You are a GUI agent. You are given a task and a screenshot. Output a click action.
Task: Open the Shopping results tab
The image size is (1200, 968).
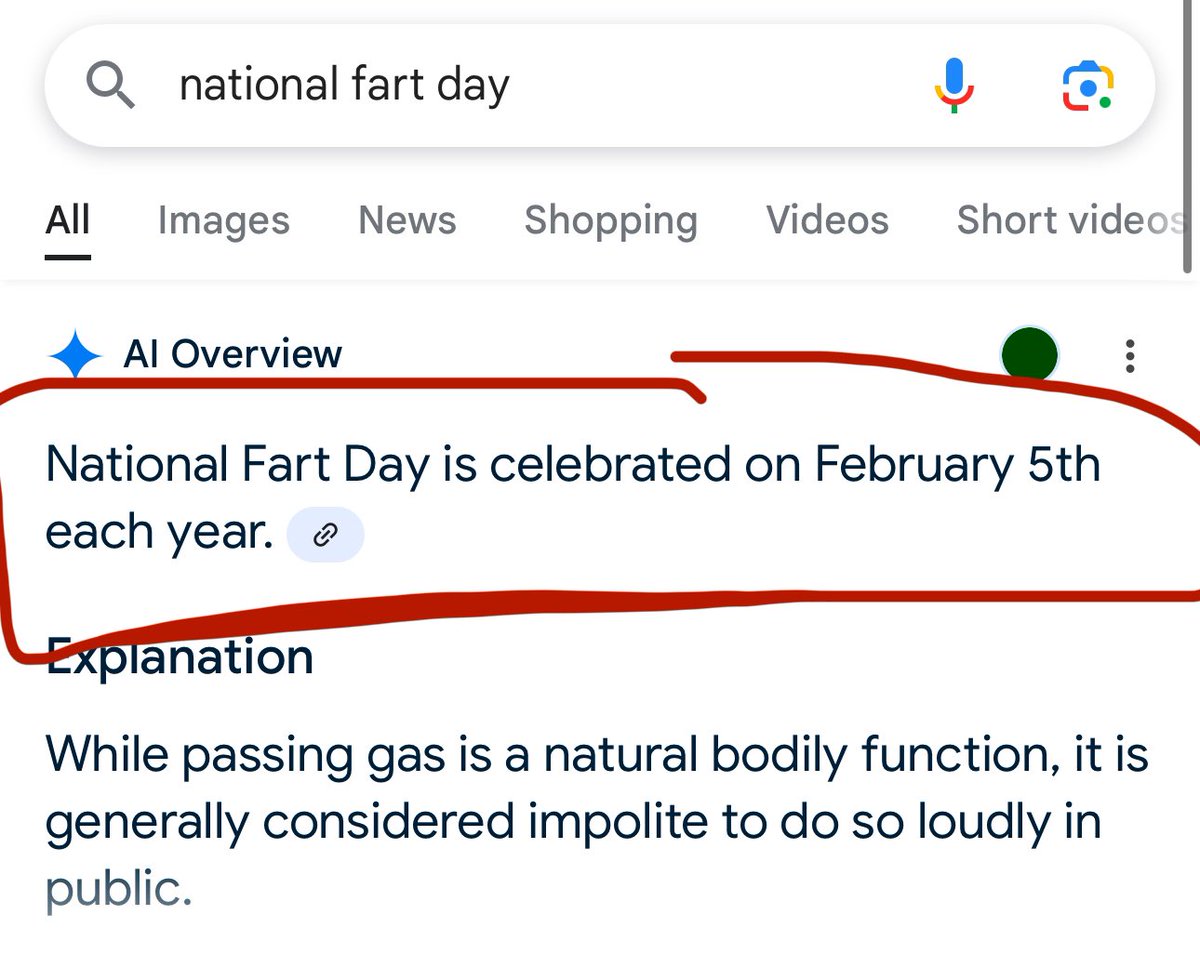pyautogui.click(x=611, y=221)
